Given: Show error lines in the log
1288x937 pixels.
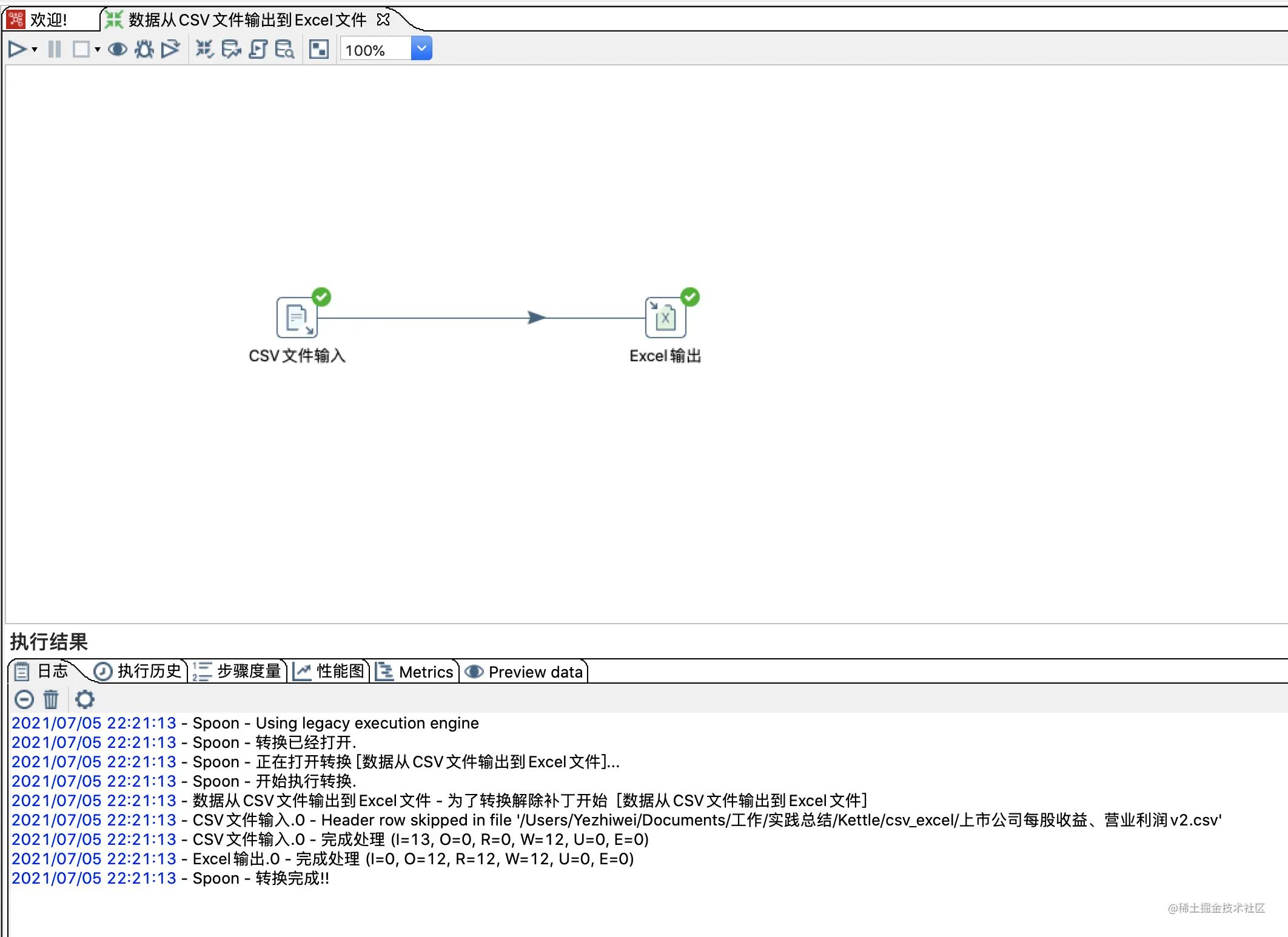Looking at the screenshot, I should coord(24,699).
